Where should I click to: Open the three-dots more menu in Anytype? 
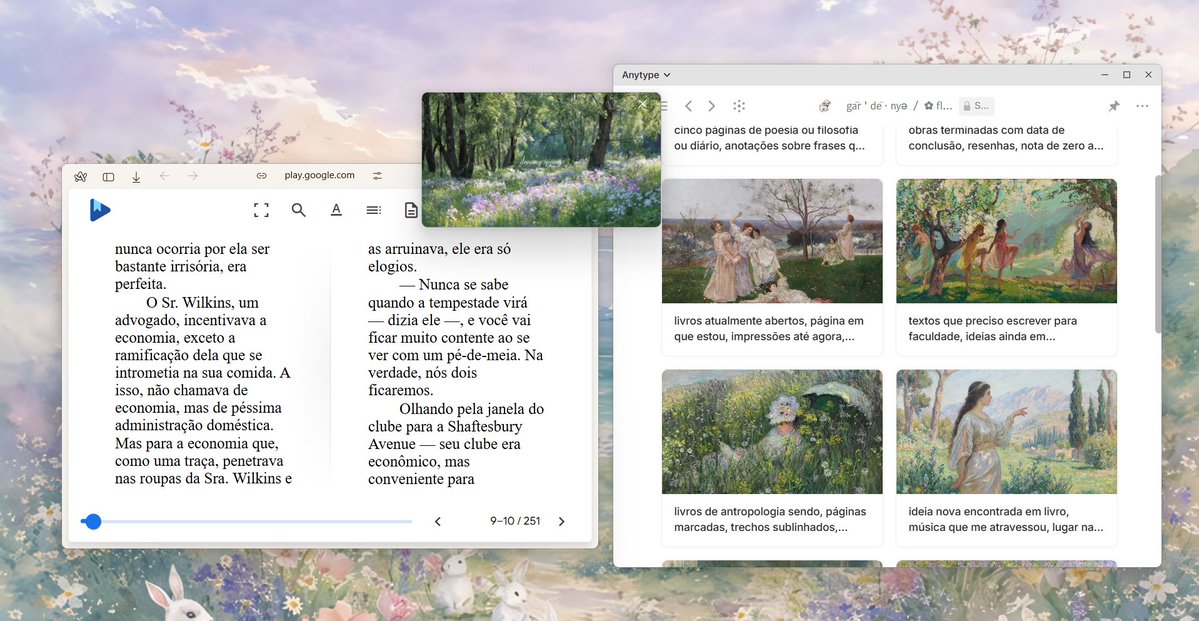1142,106
